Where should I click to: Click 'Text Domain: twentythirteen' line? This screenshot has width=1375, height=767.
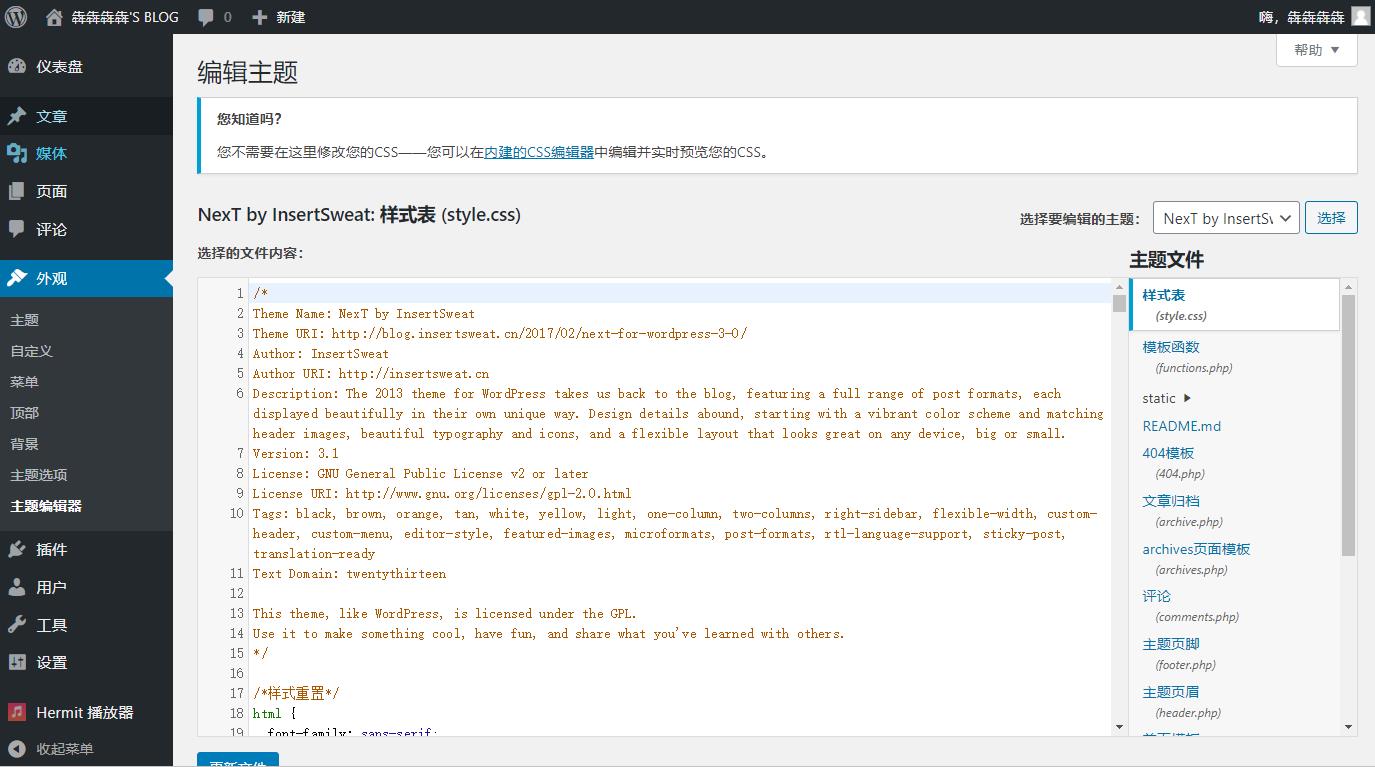[350, 573]
